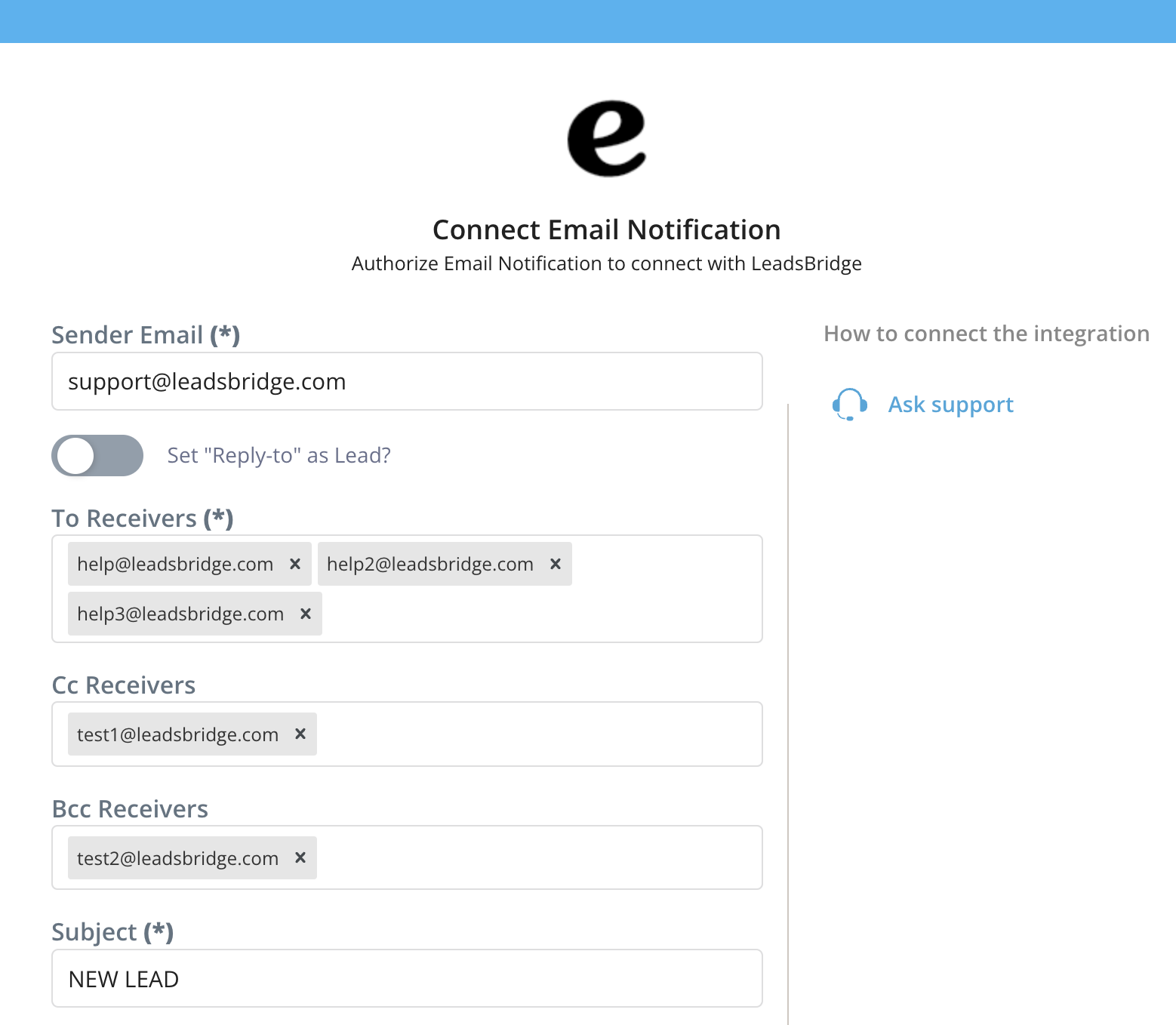Remove help3@leadsbridge.com from To Receivers
Viewport: 1176px width, 1025px height.
[306, 614]
